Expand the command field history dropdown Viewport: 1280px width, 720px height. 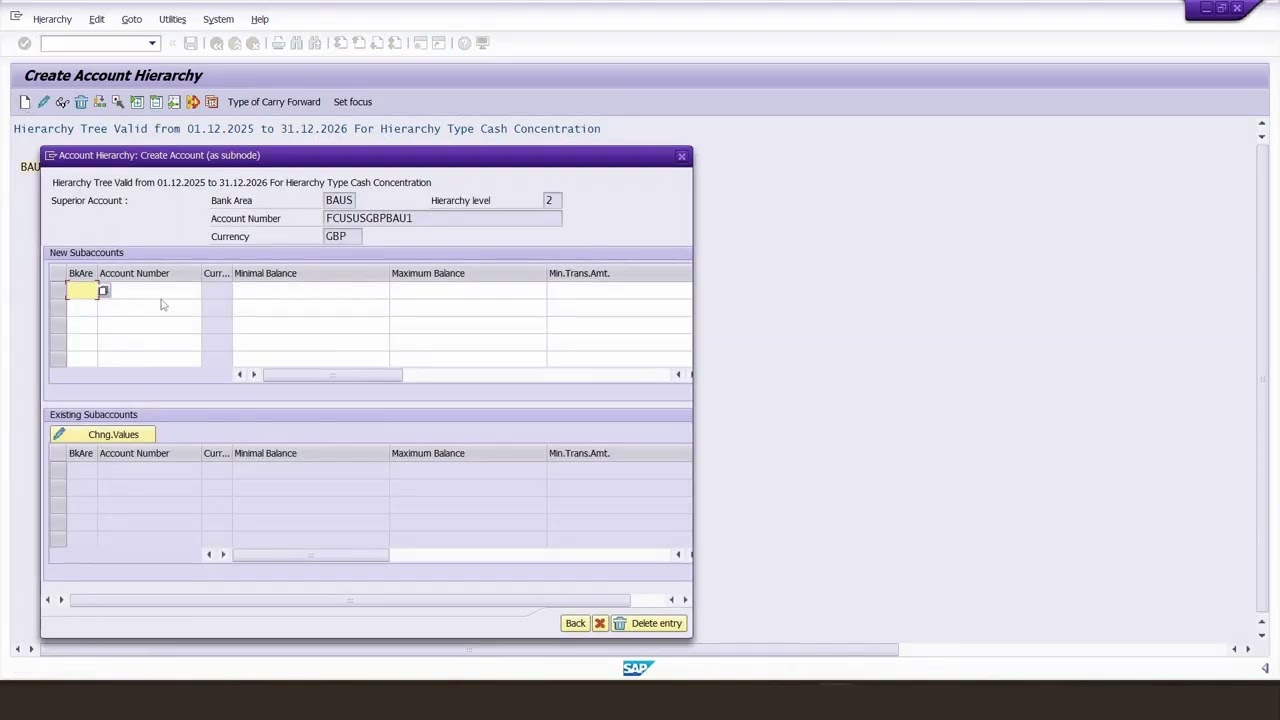(x=152, y=43)
